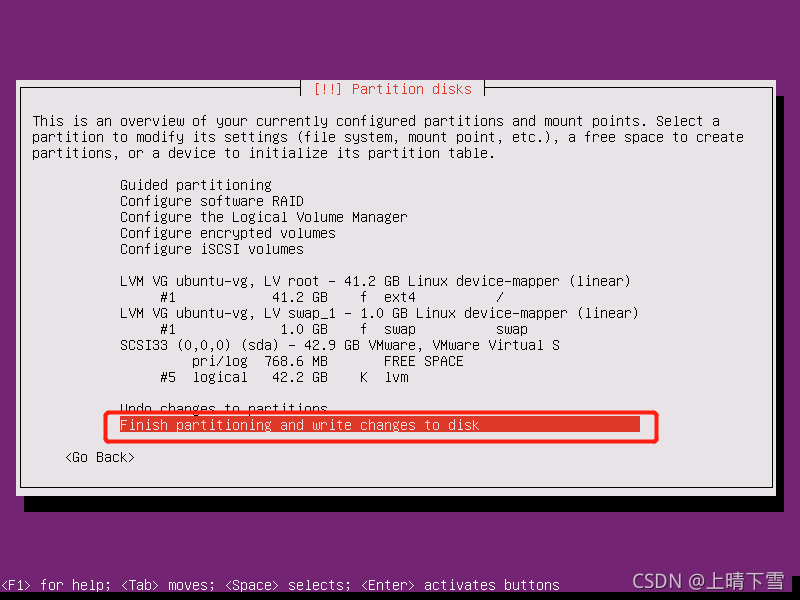Click the F1 for help hint
Screen dimensions: 800x600
(56, 585)
